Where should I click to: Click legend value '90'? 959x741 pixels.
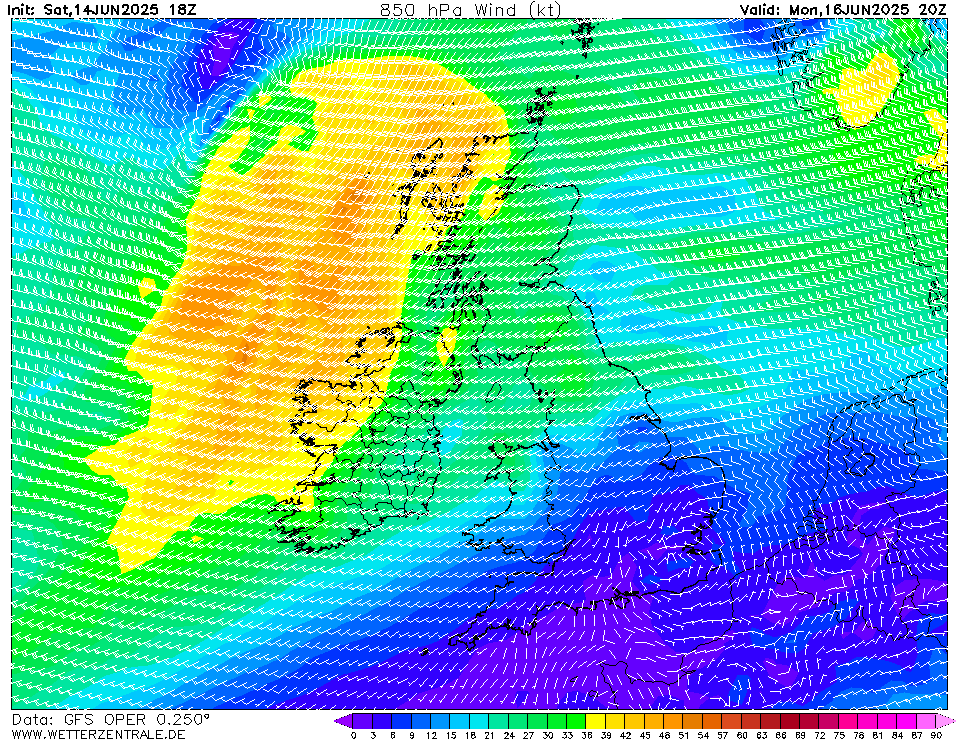[x=936, y=735]
